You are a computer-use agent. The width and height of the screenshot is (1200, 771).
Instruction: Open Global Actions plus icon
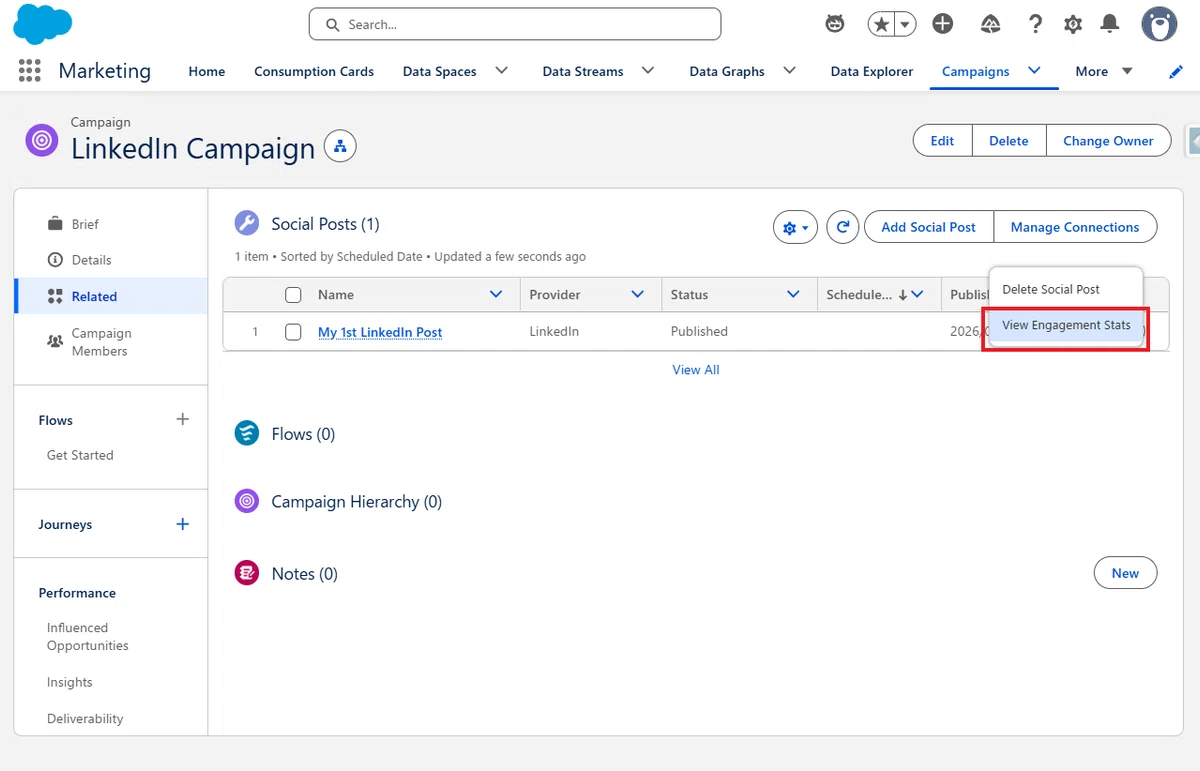942,24
